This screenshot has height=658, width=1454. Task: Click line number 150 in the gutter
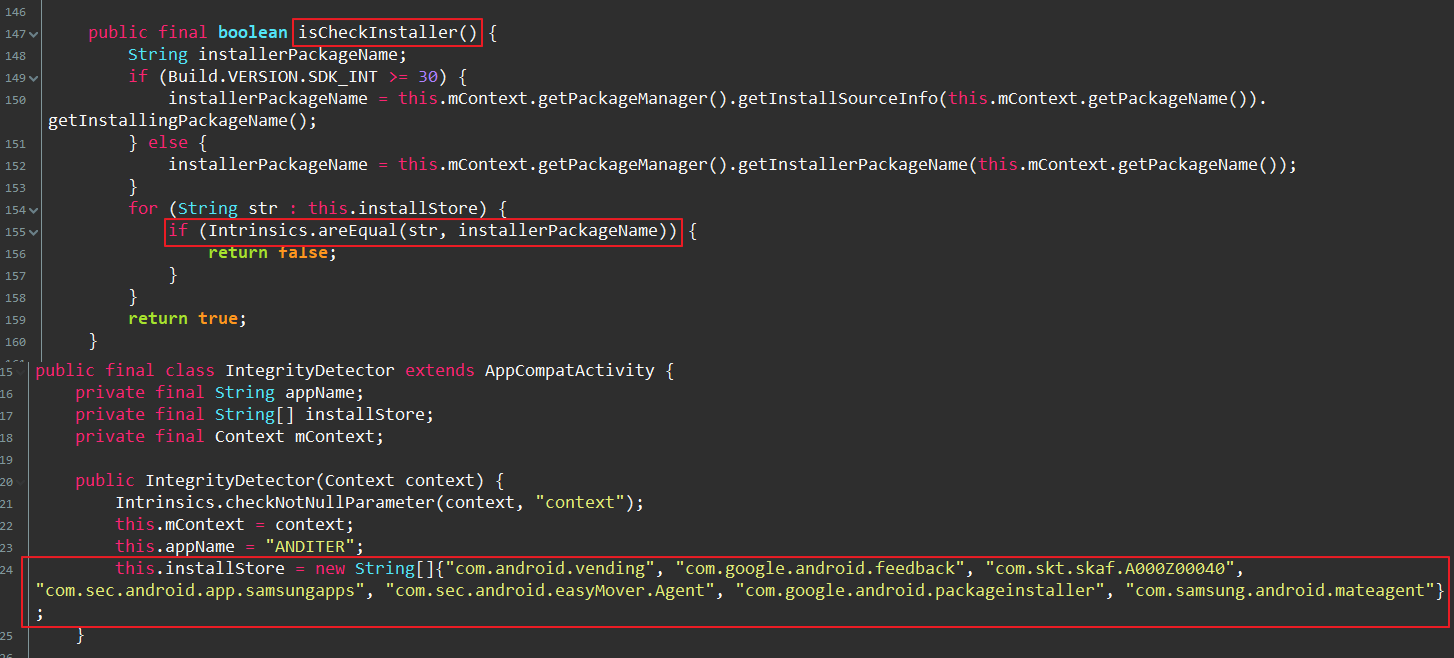(x=15, y=100)
